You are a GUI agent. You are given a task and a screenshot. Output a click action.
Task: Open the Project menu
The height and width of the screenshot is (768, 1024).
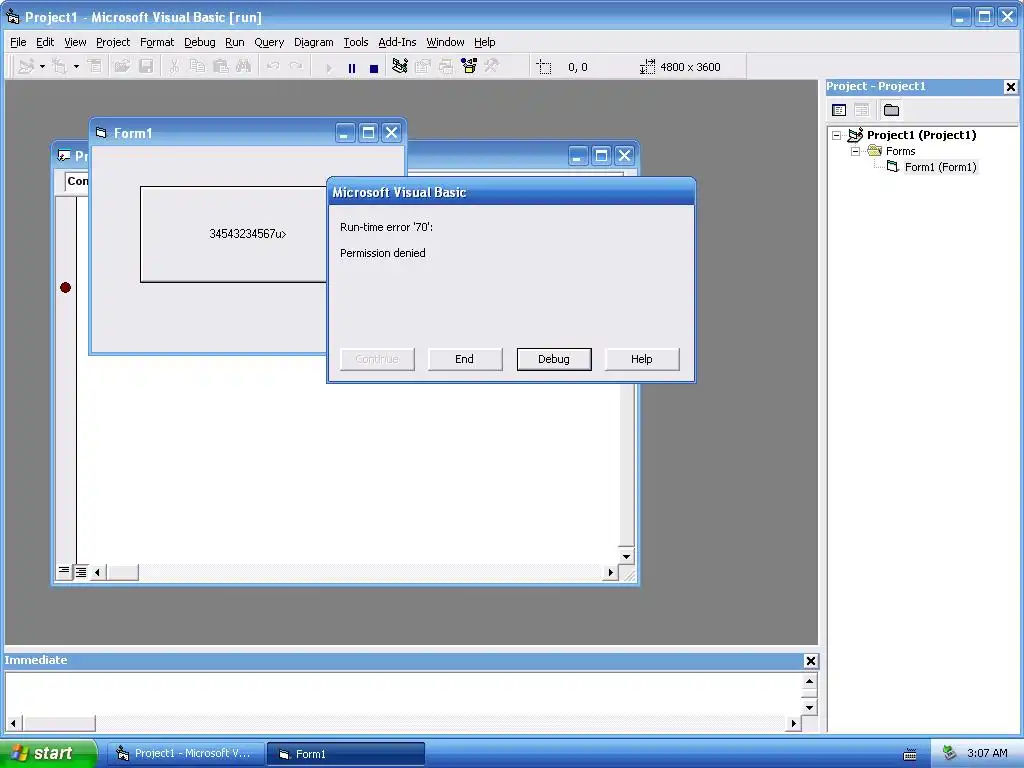tap(113, 42)
